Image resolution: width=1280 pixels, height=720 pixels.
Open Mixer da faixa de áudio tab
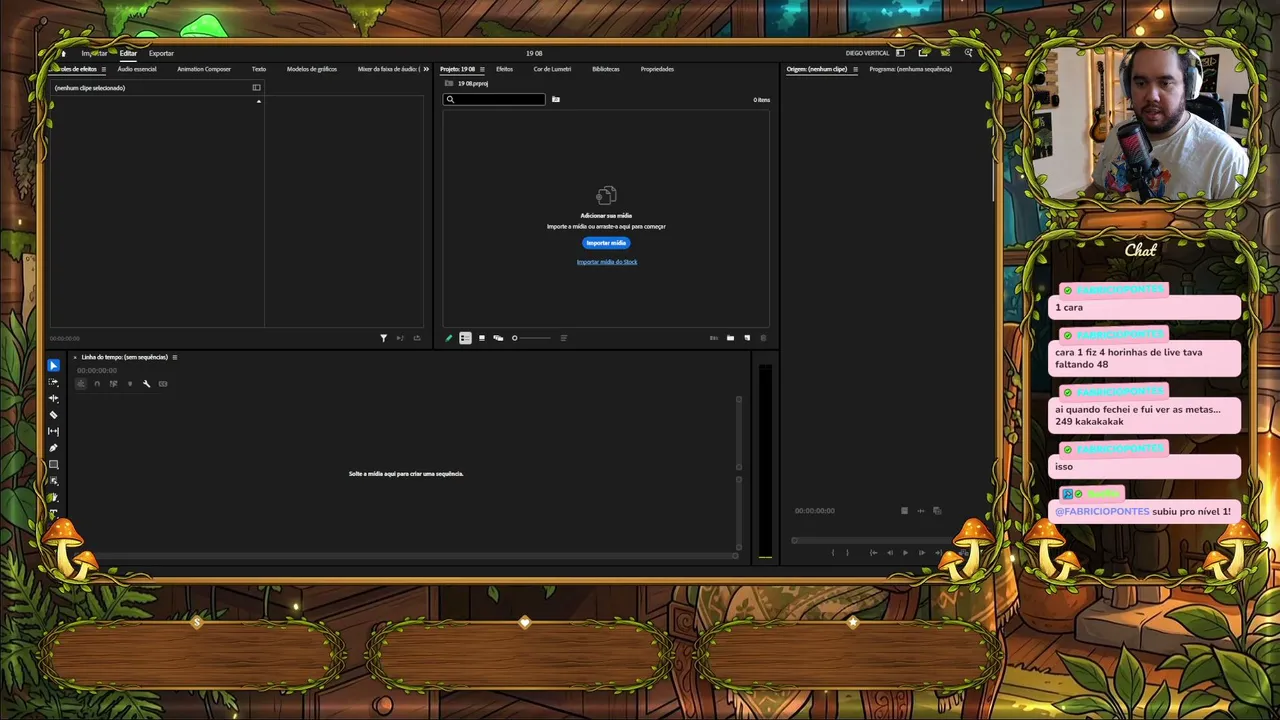coord(388,69)
